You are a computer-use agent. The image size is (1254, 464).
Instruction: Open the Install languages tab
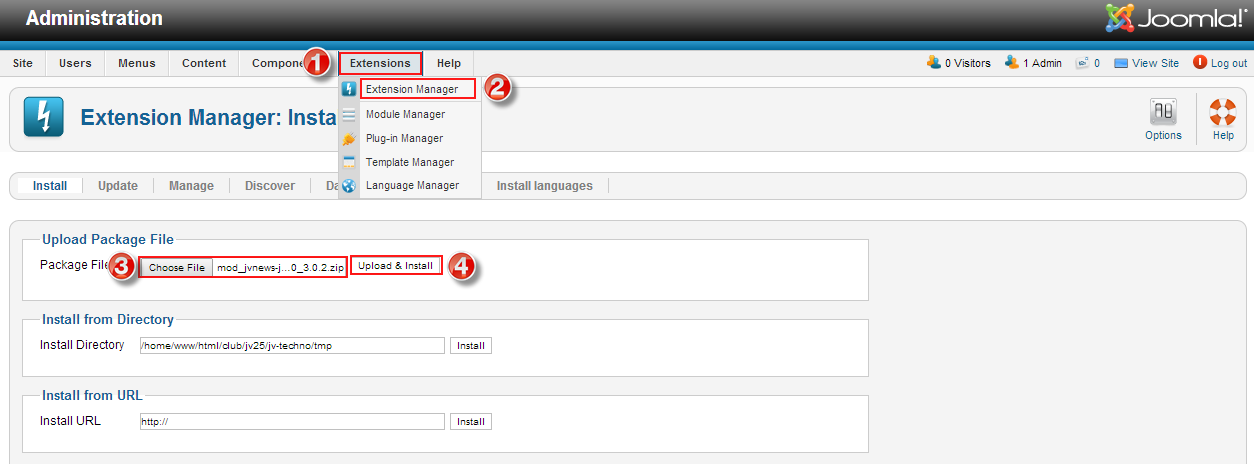[x=544, y=186]
